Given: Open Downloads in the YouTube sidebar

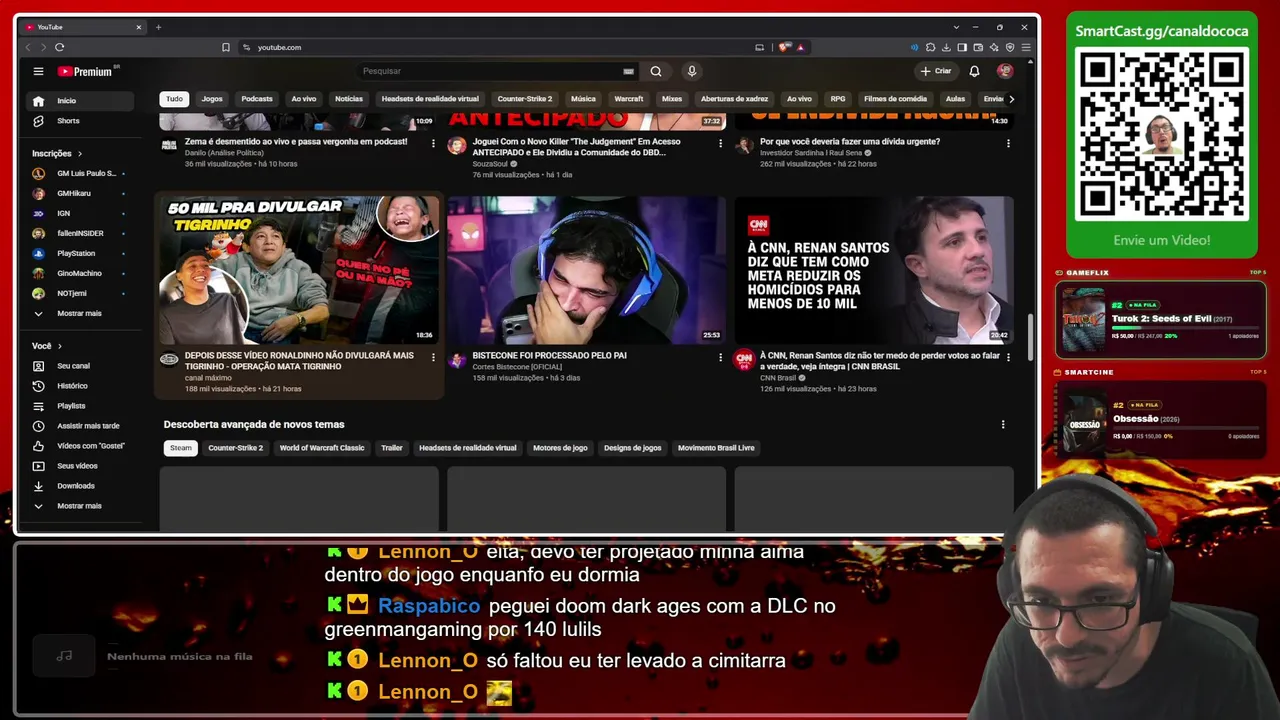Looking at the screenshot, I should (x=79, y=486).
